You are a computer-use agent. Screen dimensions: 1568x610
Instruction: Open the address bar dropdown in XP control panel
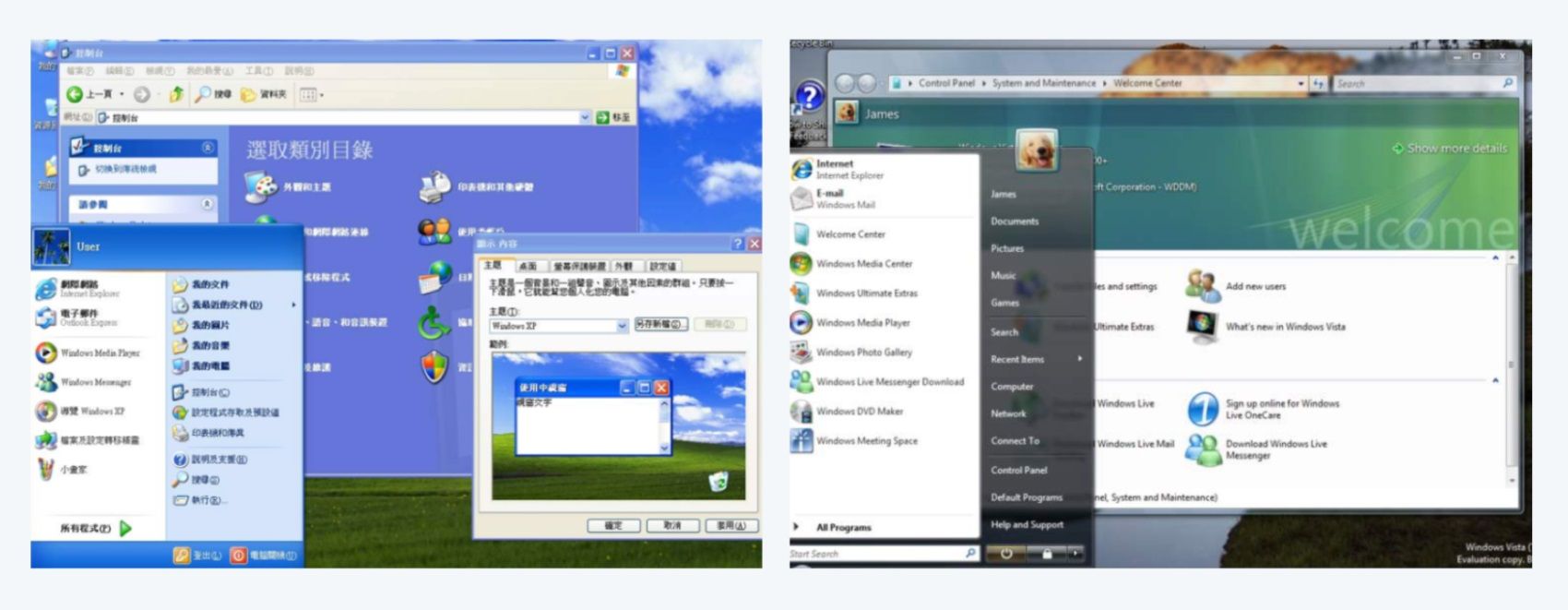(585, 117)
